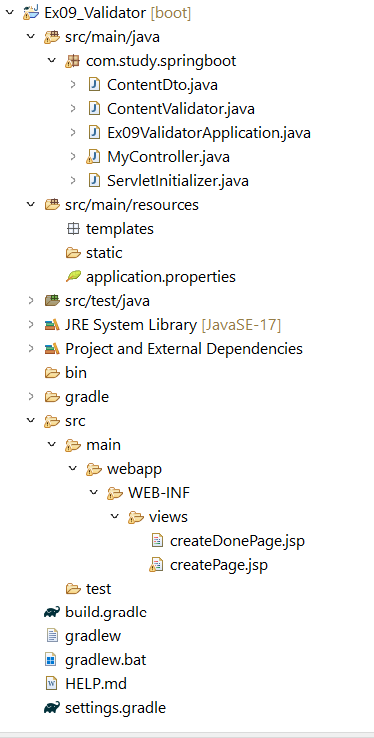The height and width of the screenshot is (738, 374).
Task: Click the Ex09_Validator project icon
Action: tap(31, 13)
